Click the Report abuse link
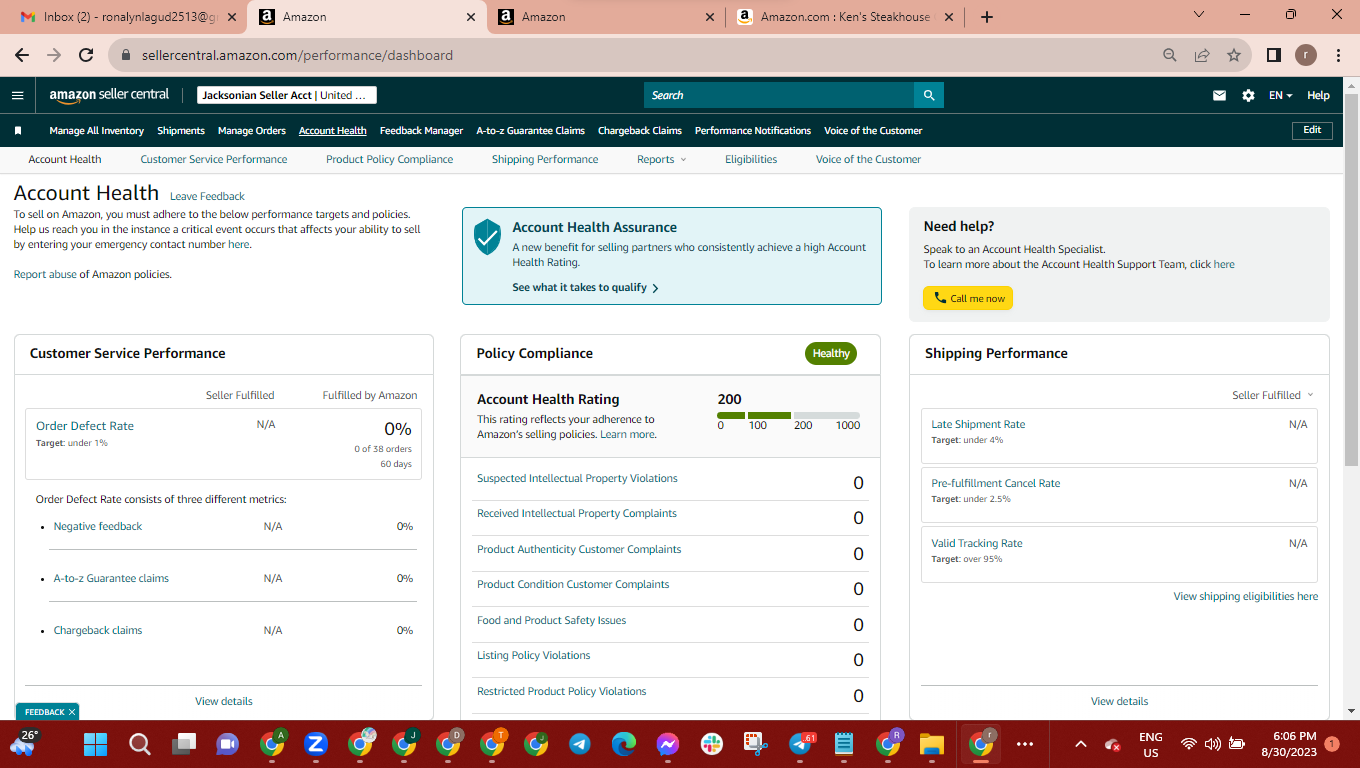Image resolution: width=1360 pixels, height=768 pixels. (45, 274)
